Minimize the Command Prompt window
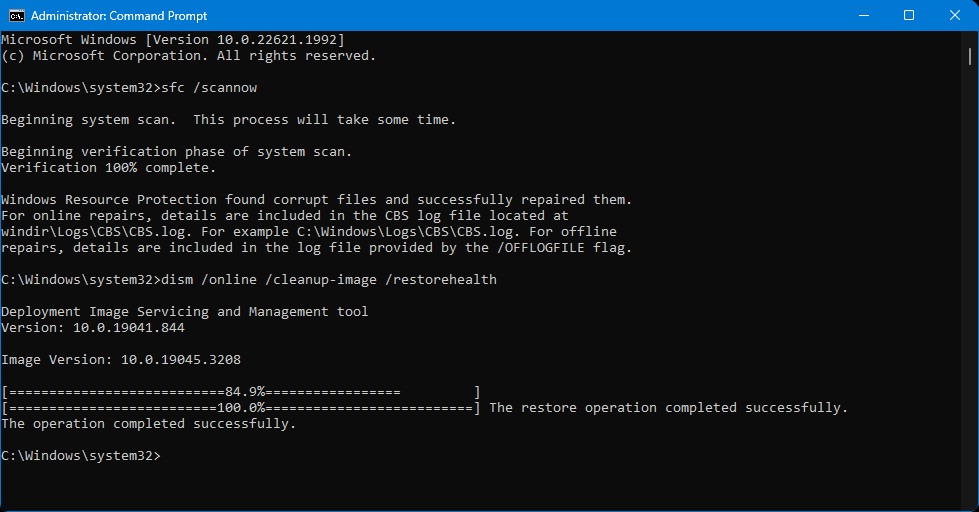The width and height of the screenshot is (979, 512). [863, 15]
